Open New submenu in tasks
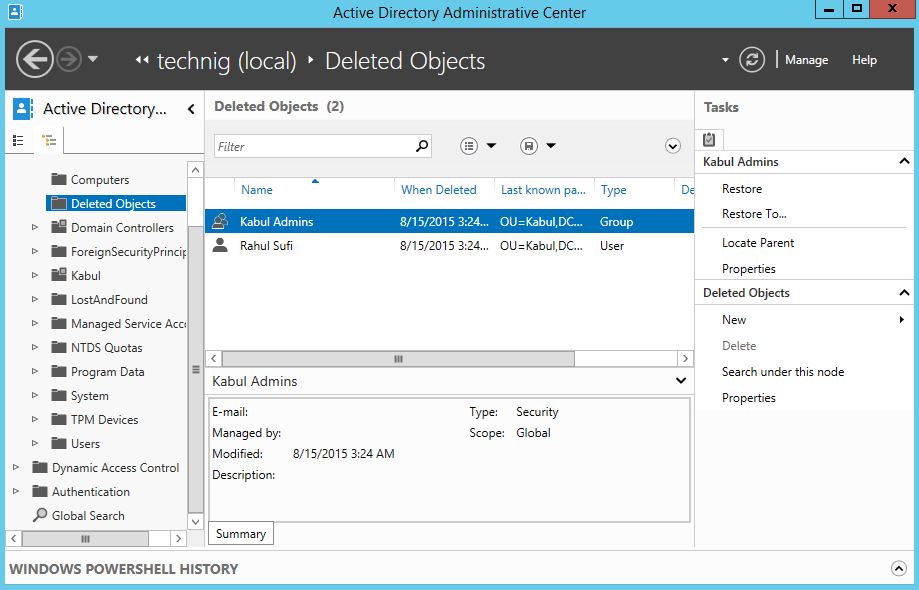This screenshot has height=590, width=919. tap(814, 320)
